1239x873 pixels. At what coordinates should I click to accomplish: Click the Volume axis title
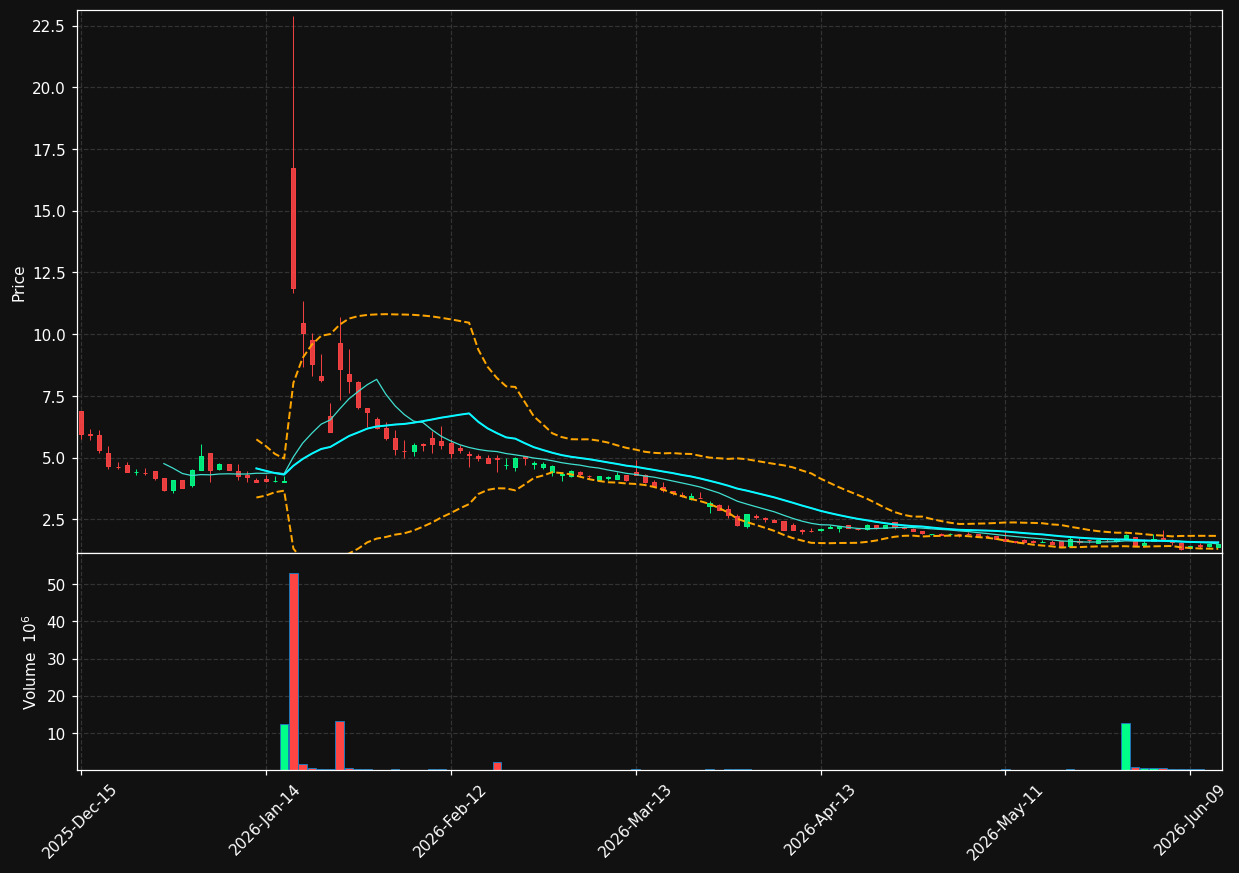tap(30, 662)
